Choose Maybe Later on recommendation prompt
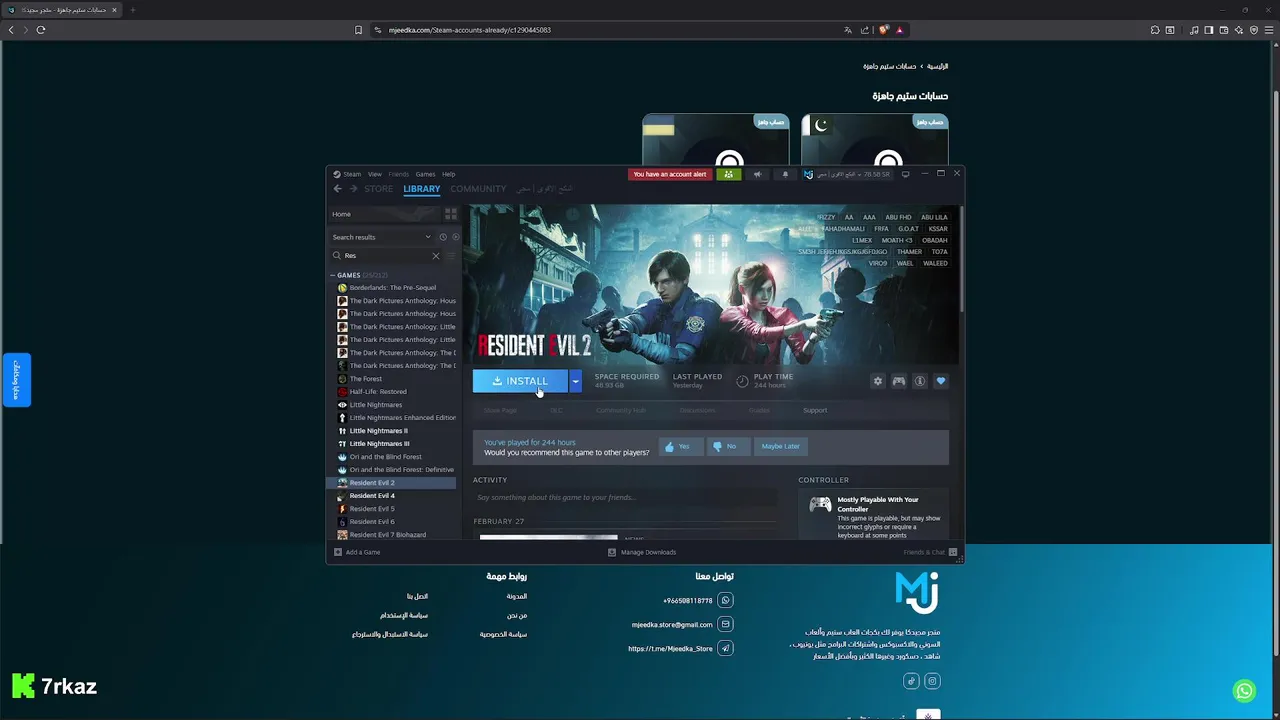The width and height of the screenshot is (1280, 720). tap(780, 446)
